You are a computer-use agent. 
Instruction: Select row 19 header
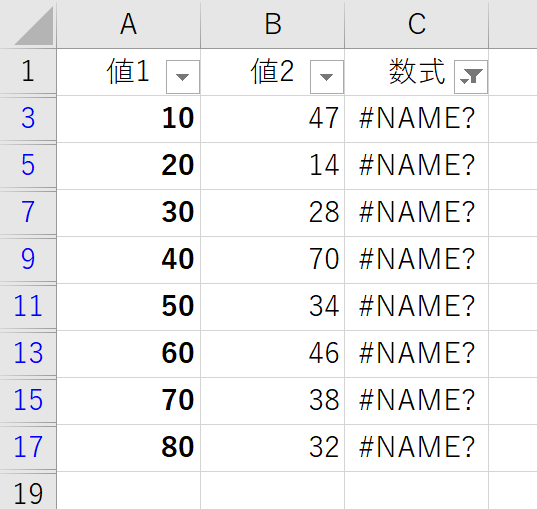28,492
